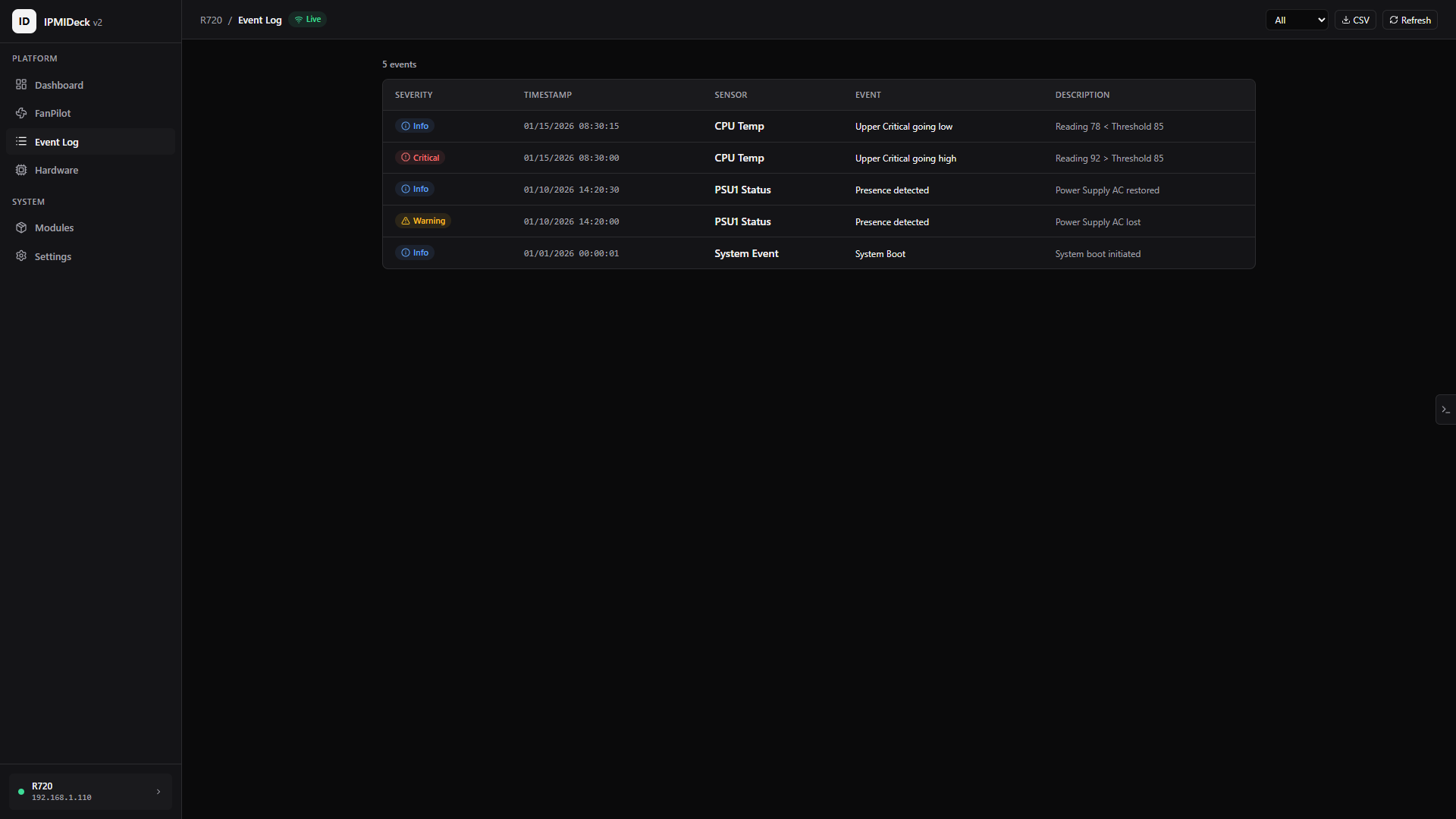
Task: Click Power Supply AC lost description
Action: (1098, 222)
